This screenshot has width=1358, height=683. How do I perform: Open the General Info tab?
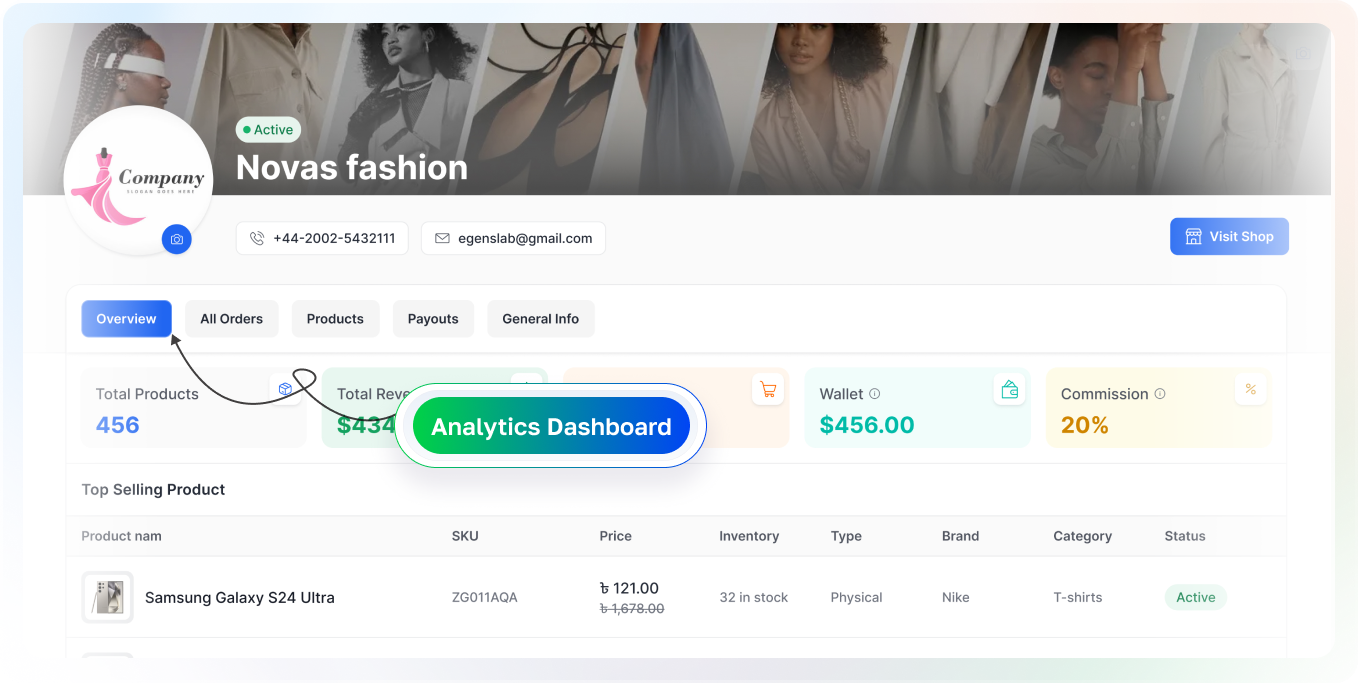point(540,319)
